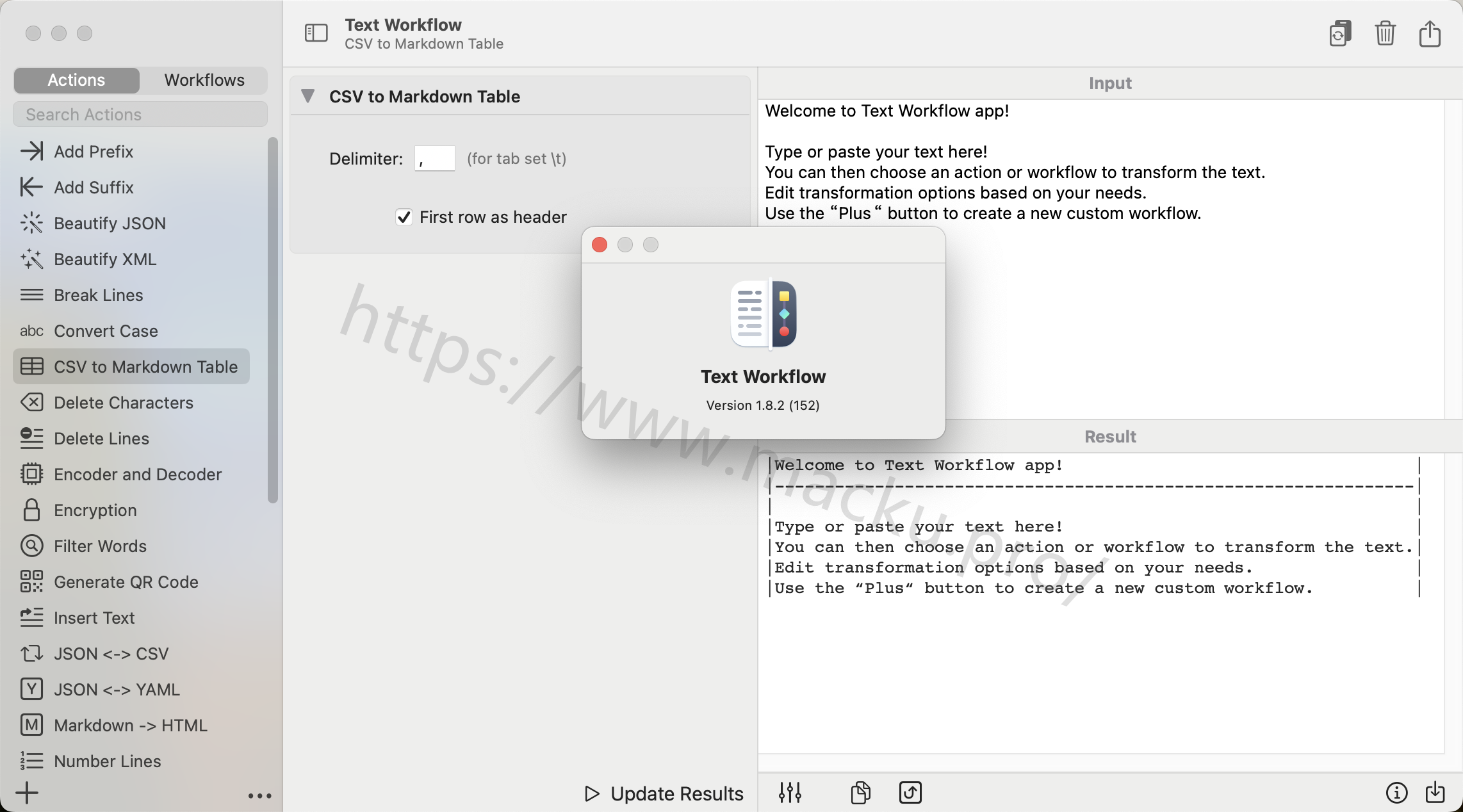
Task: Select the Filter Words action
Action: tap(131, 546)
